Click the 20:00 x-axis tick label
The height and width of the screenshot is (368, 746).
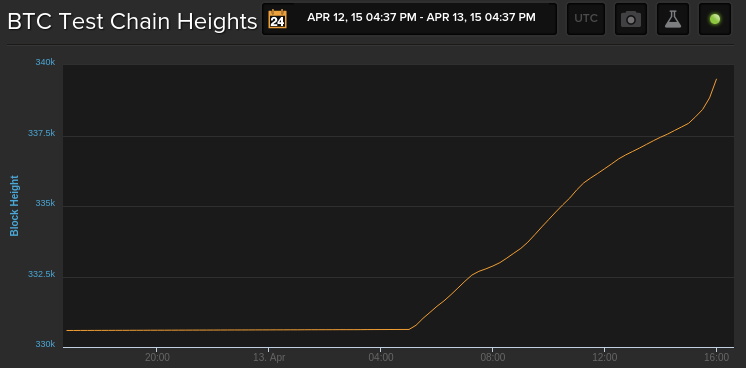point(157,358)
